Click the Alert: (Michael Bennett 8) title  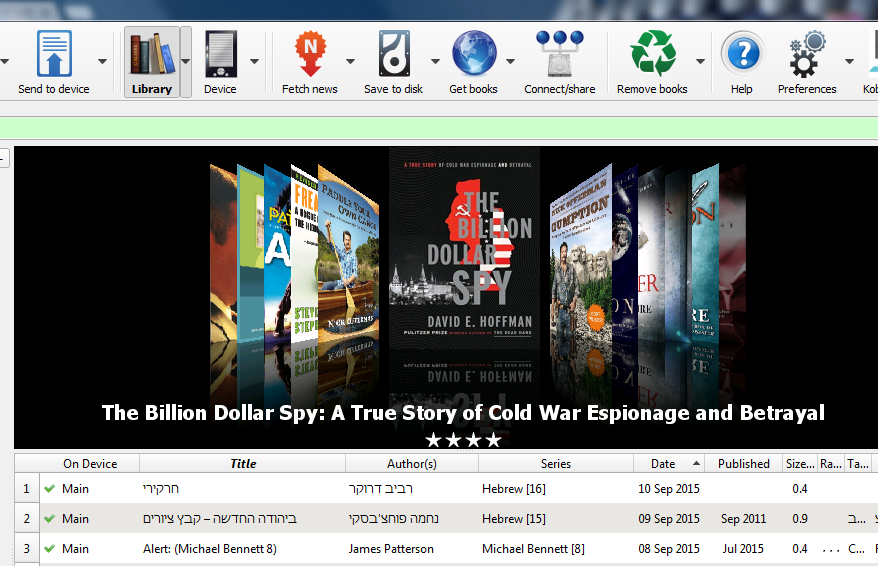(x=209, y=549)
